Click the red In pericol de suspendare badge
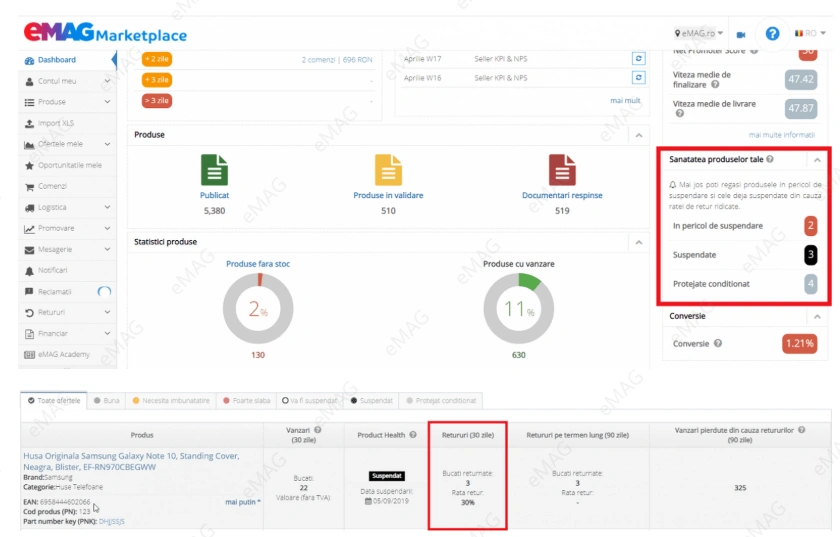This screenshot has width=840, height=537. point(811,226)
